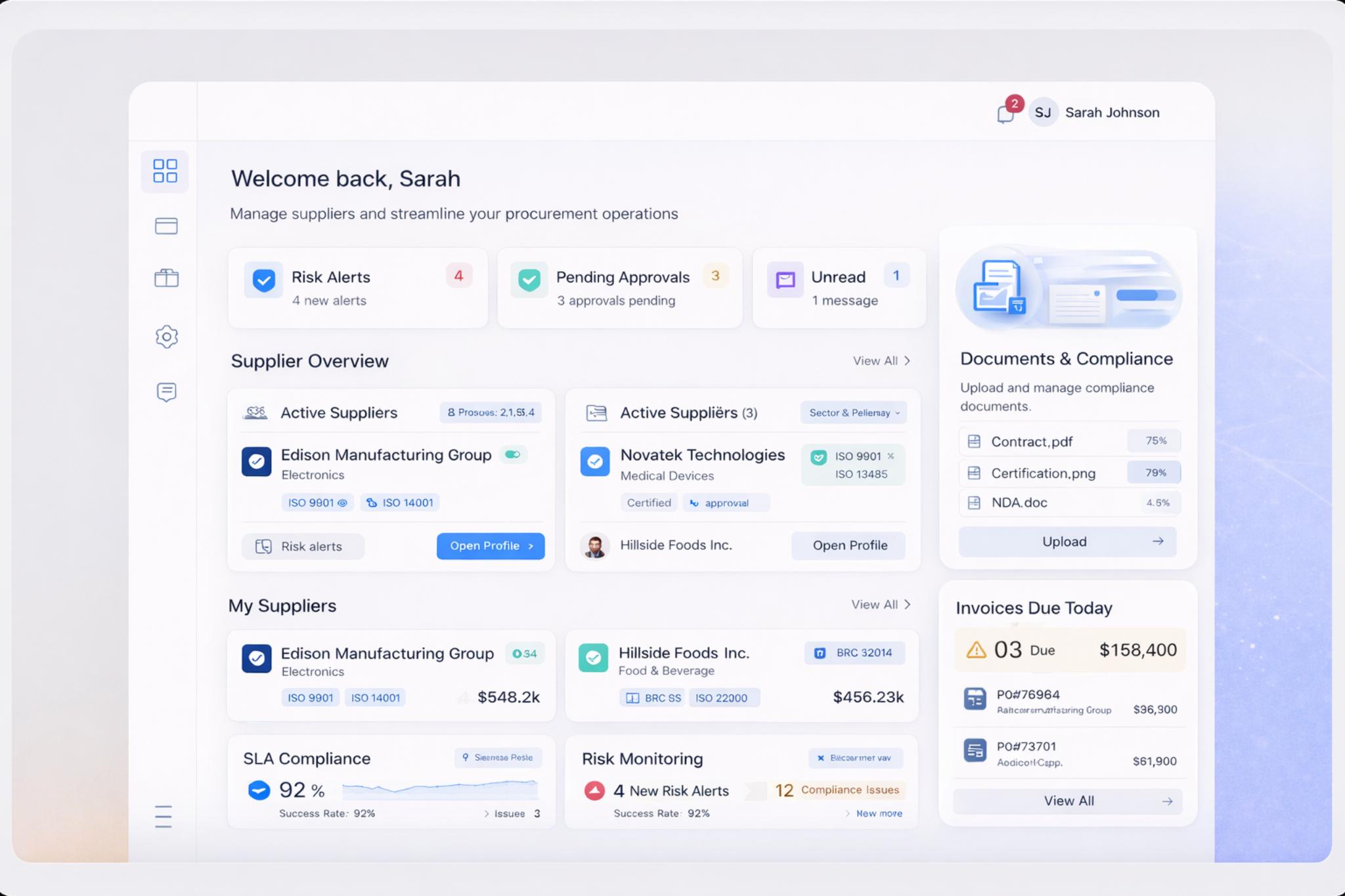Open the chat icon in sidebar
The width and height of the screenshot is (1345, 896).
tap(165, 392)
